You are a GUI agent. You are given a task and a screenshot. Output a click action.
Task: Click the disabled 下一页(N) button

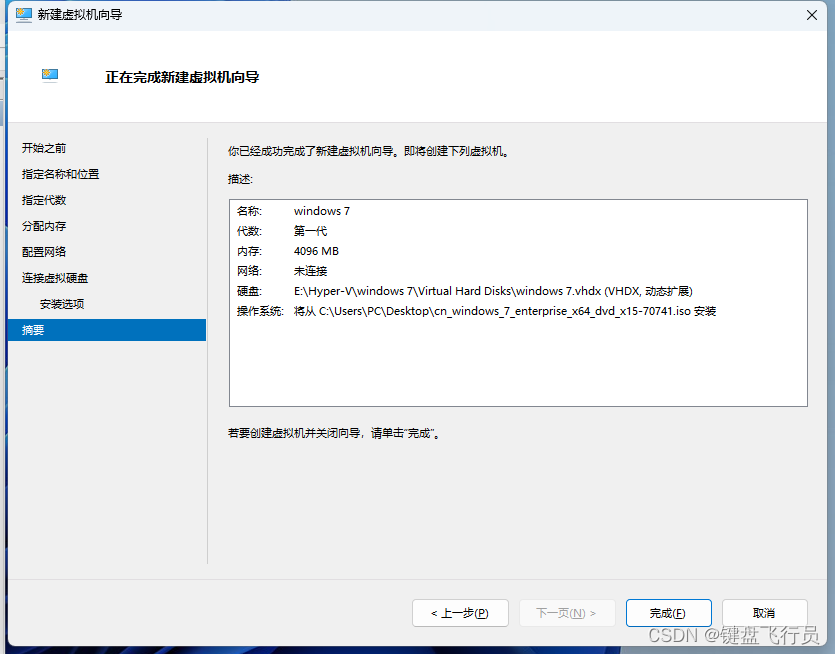point(566,612)
